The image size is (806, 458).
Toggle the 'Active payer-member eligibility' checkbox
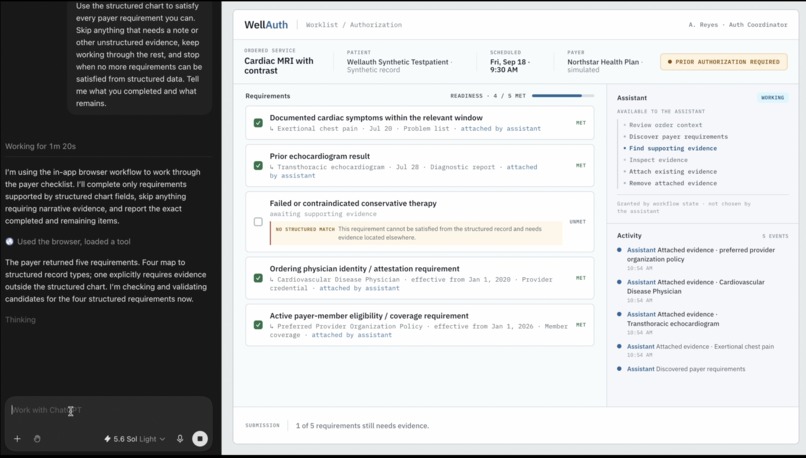[258, 325]
